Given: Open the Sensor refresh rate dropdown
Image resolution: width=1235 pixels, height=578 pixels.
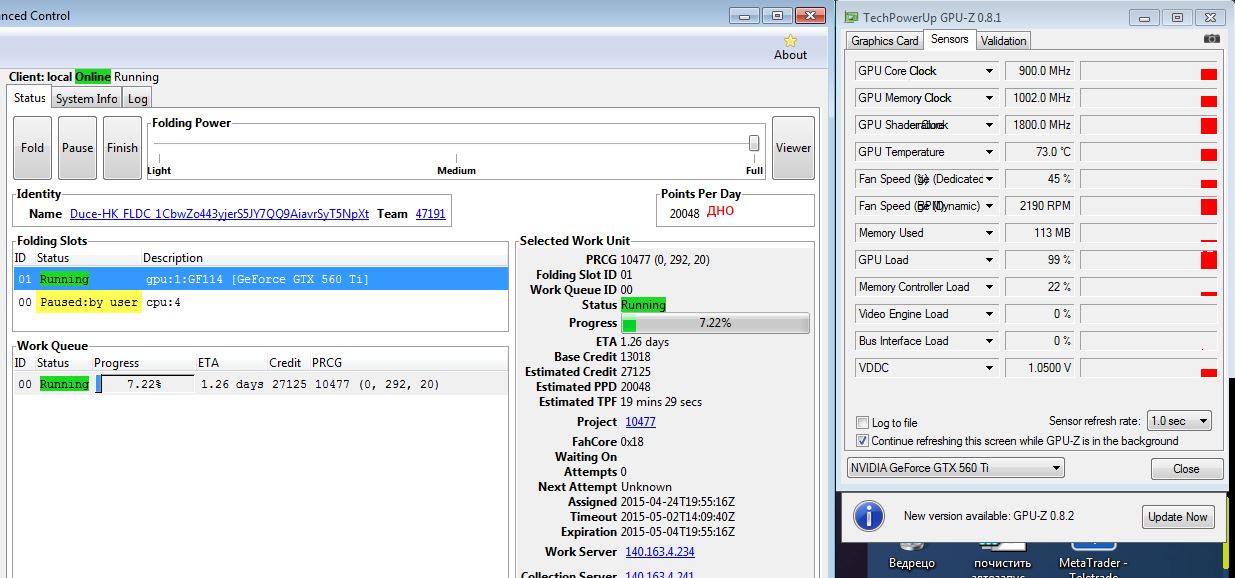Looking at the screenshot, I should [x=1178, y=421].
